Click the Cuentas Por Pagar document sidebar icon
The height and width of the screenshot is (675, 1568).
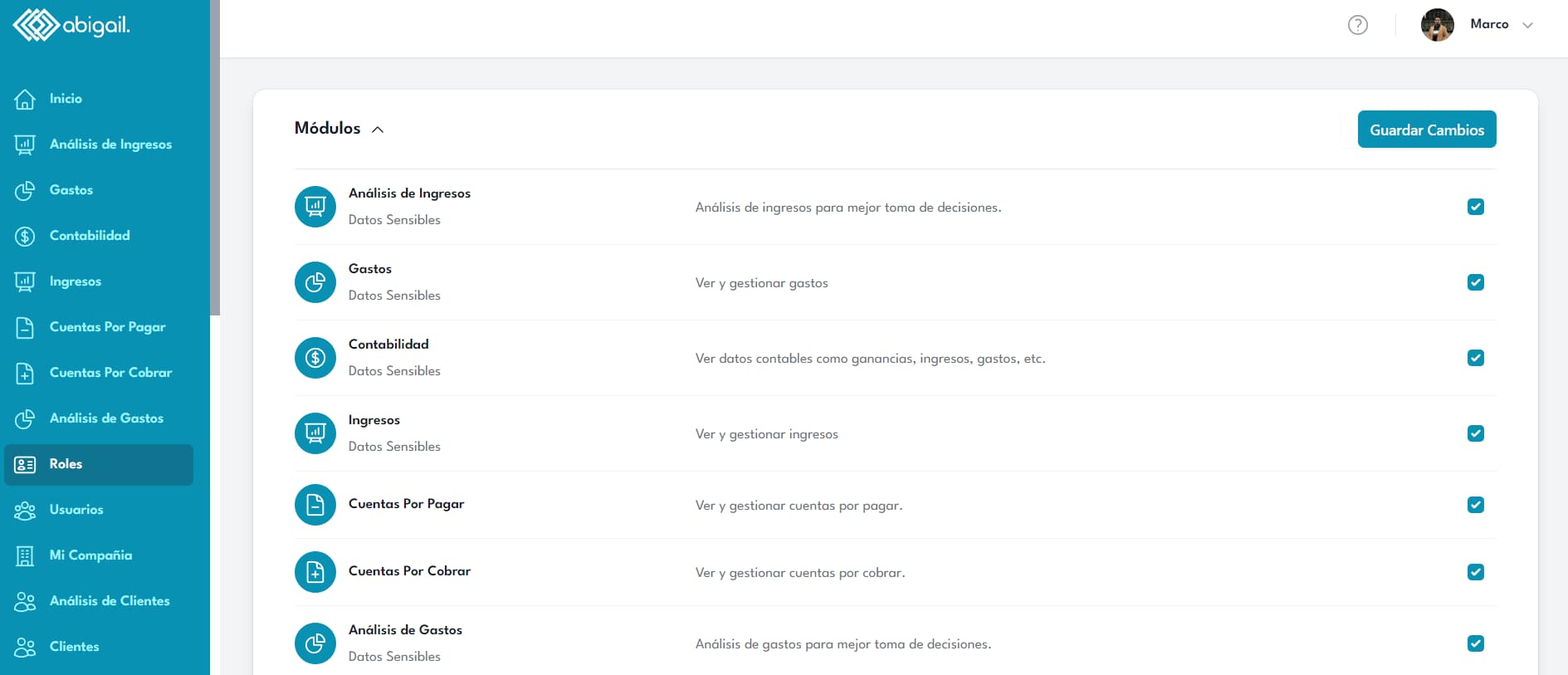[25, 327]
